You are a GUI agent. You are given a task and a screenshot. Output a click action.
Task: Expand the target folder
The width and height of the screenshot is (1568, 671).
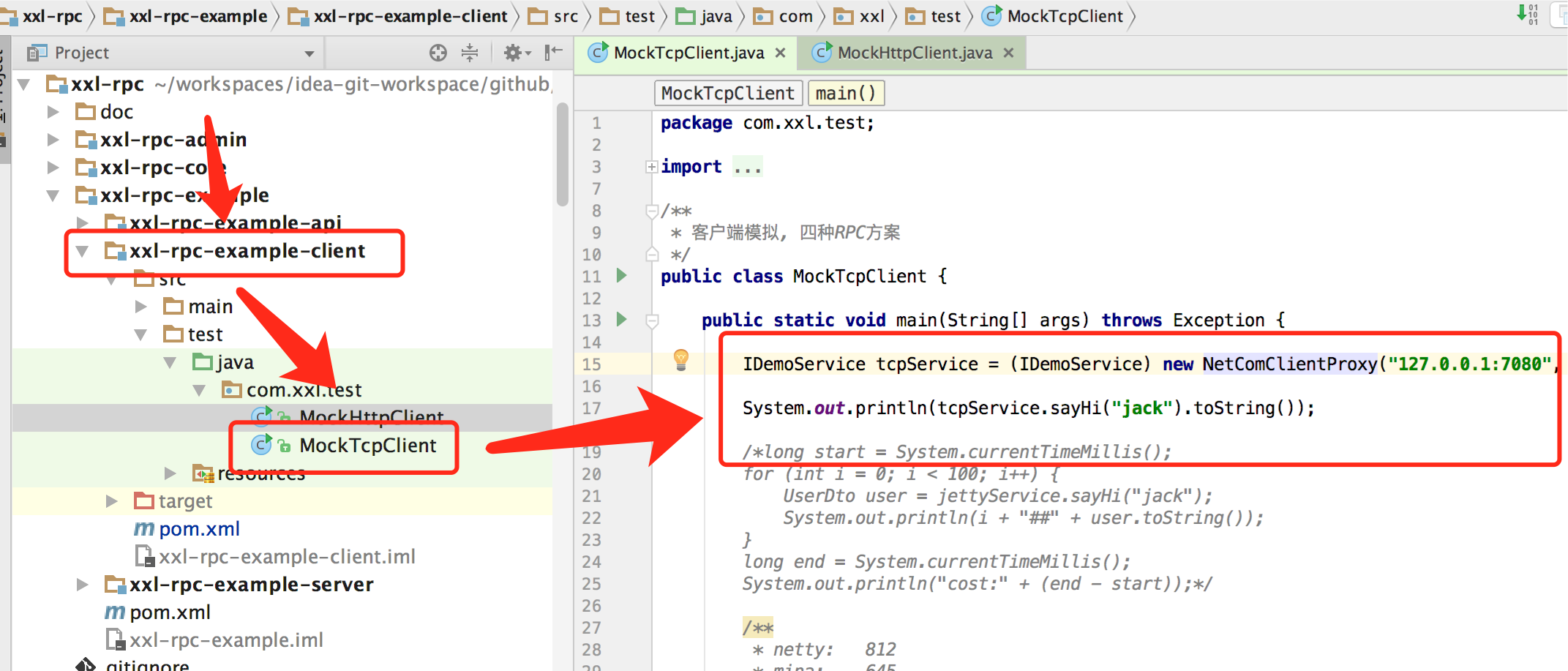pos(111,501)
